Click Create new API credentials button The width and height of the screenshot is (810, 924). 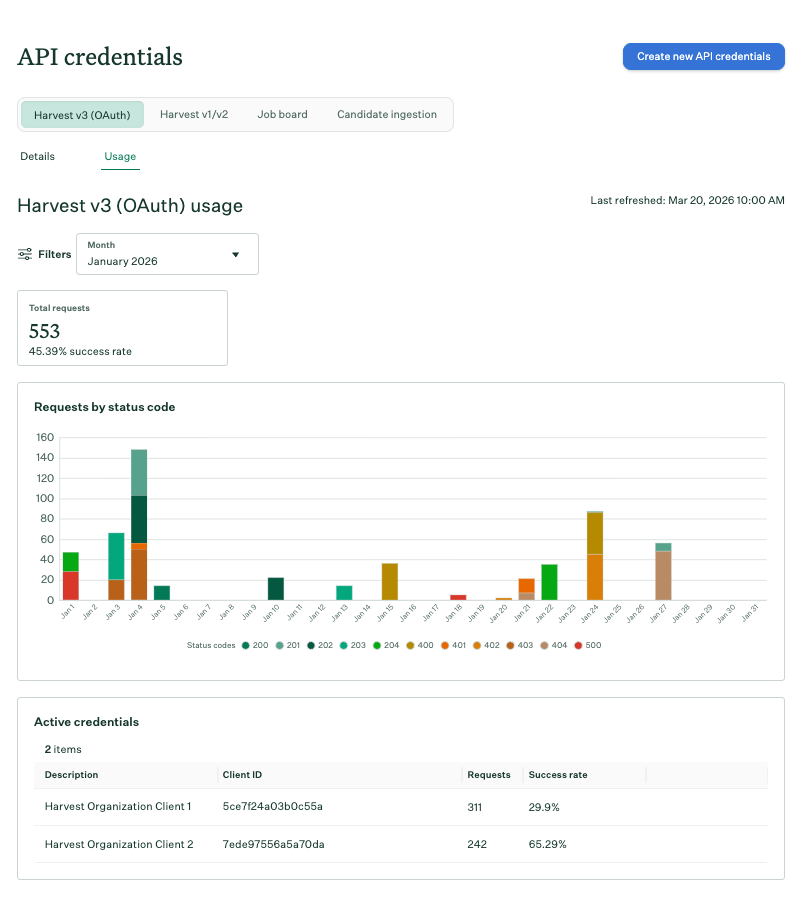pos(703,57)
